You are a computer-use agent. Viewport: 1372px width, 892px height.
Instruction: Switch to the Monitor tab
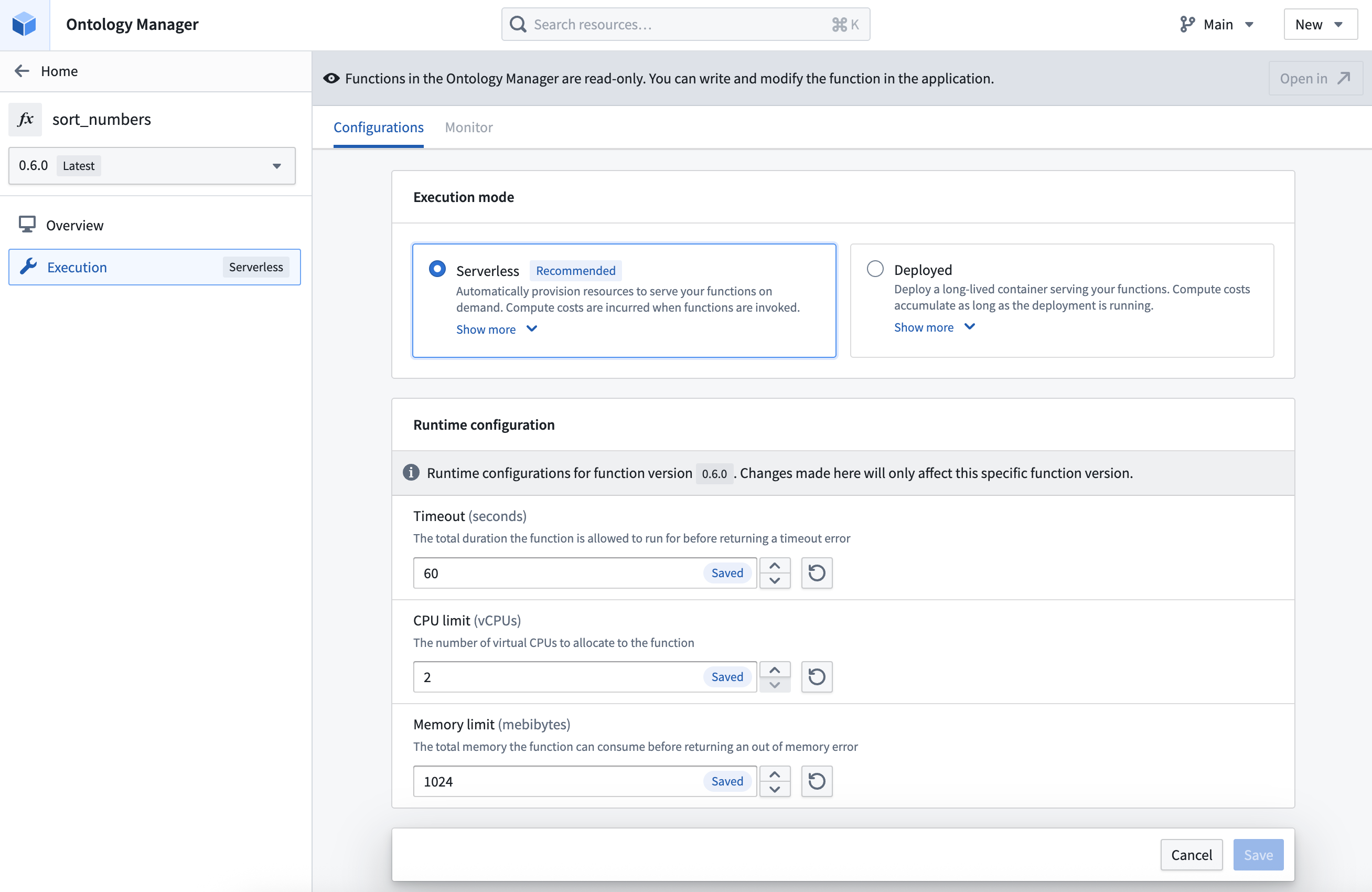[x=469, y=127]
